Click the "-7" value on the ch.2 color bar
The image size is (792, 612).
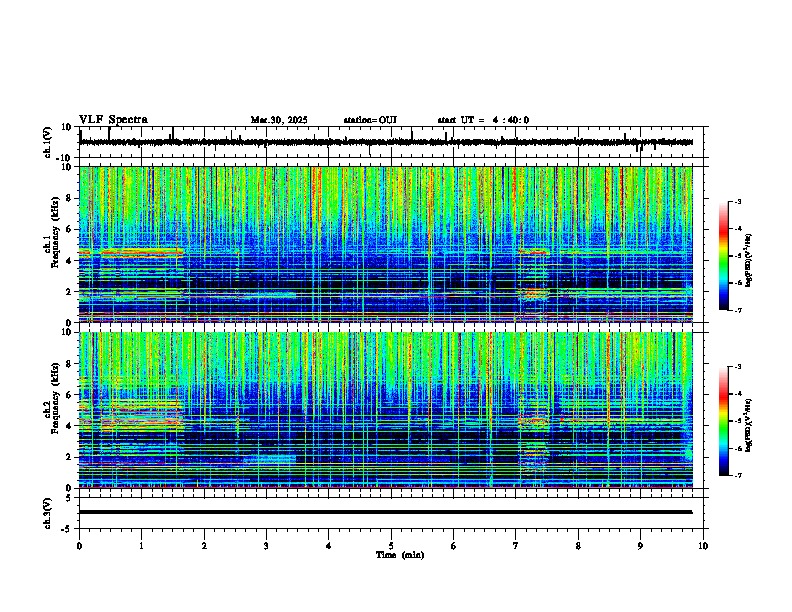coord(738,476)
